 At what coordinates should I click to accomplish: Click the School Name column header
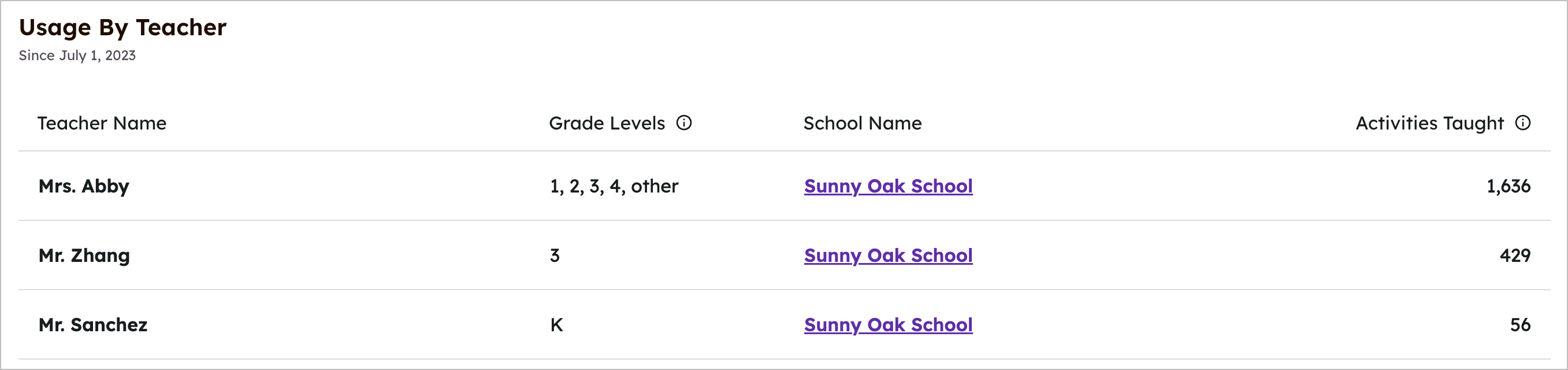[863, 123]
